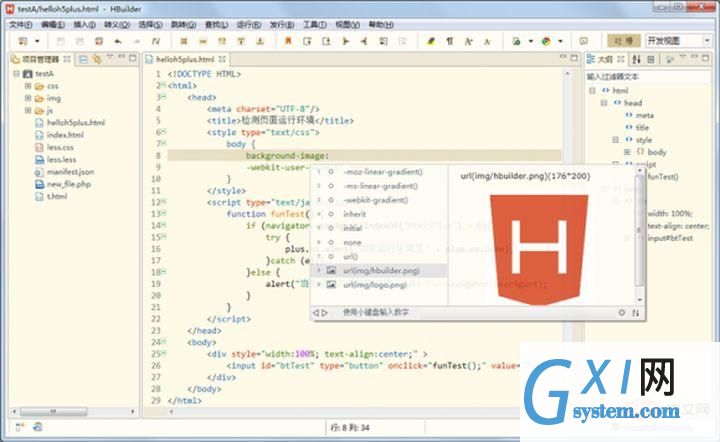Maximize the editor area with the top-right icon
This screenshot has height=442, width=720.
(x=574, y=58)
